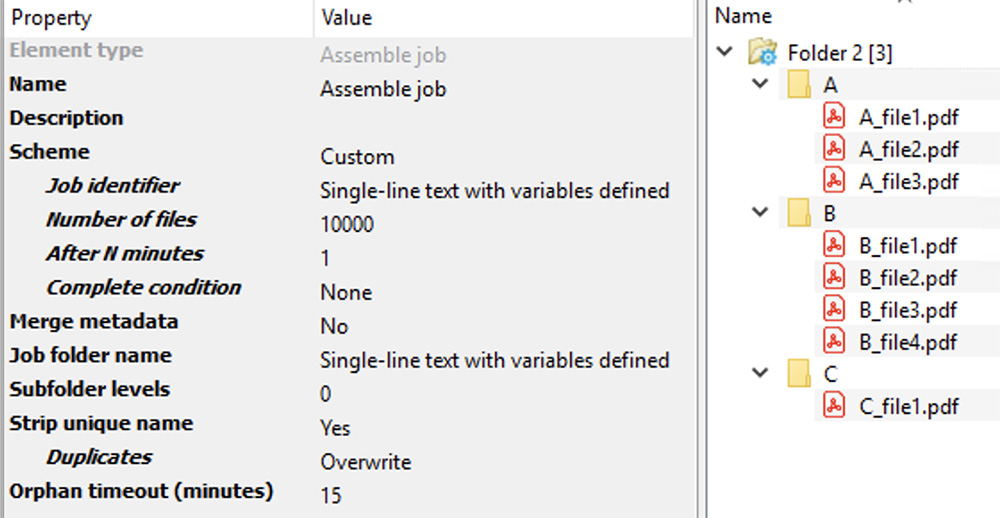Select B_file3.pdf in the tree
Viewport: 1000px width, 518px height.
point(907,309)
